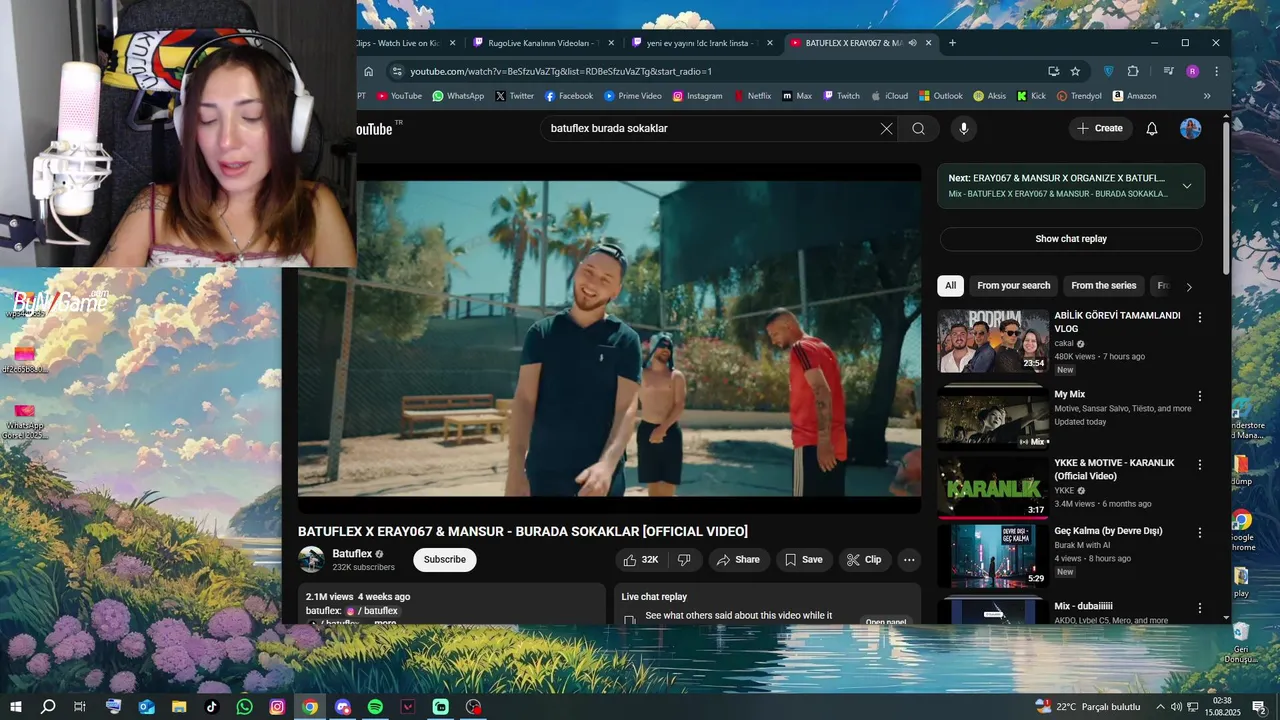1280x720 pixels.
Task: Open the YouTube account avatar menu
Action: pyautogui.click(x=1190, y=128)
